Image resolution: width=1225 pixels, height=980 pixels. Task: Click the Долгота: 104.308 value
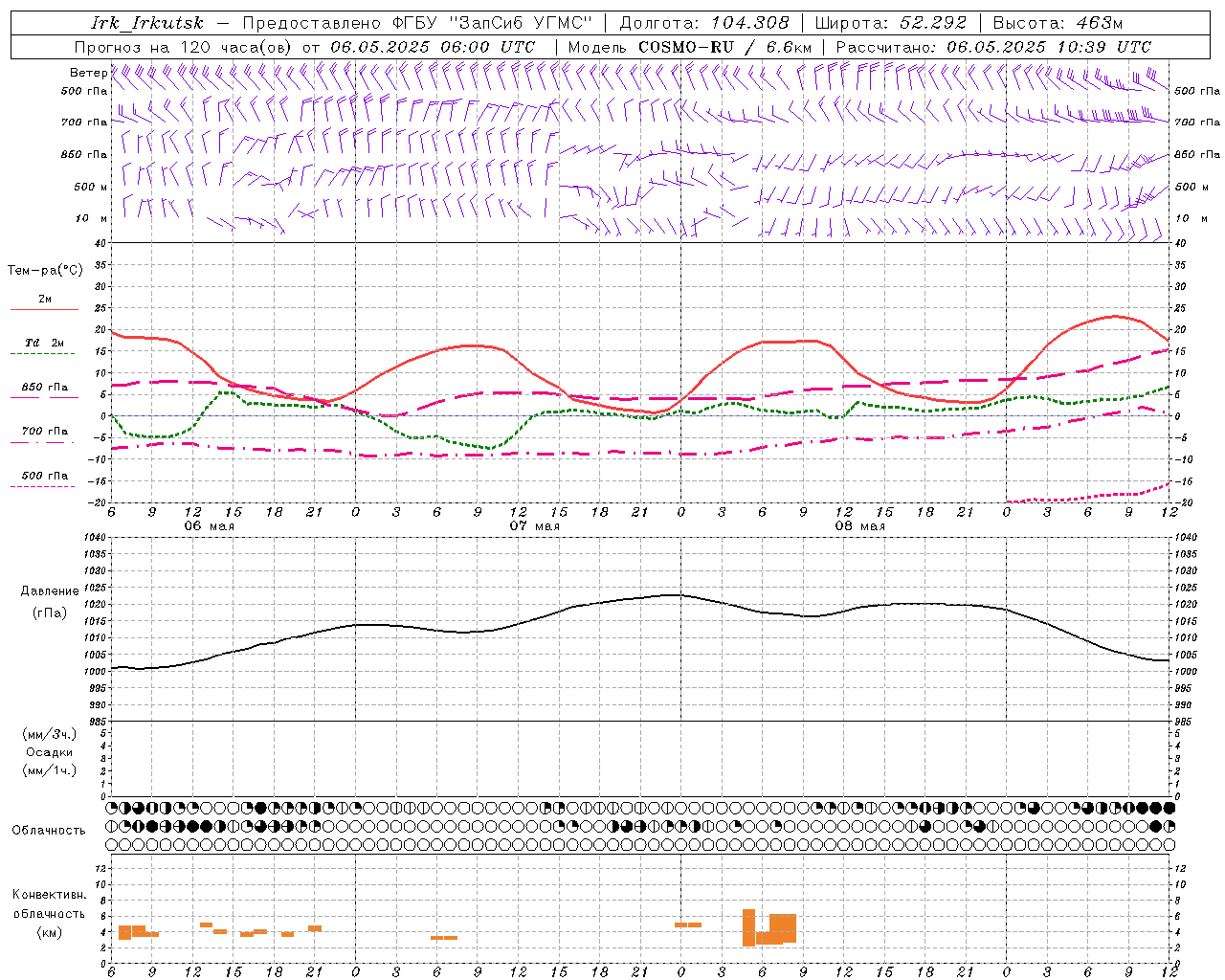pos(704,23)
